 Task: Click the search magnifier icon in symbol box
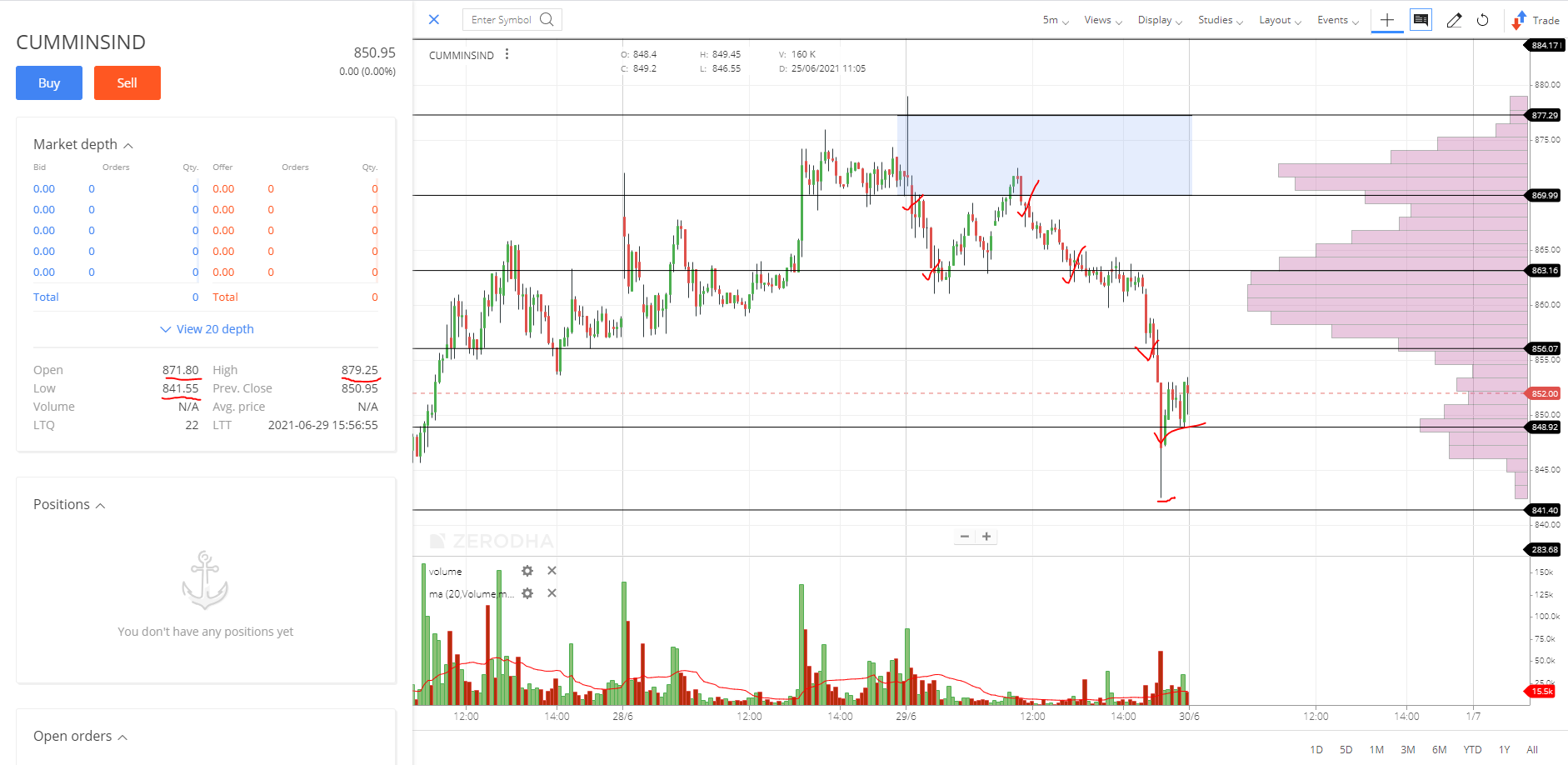[547, 19]
